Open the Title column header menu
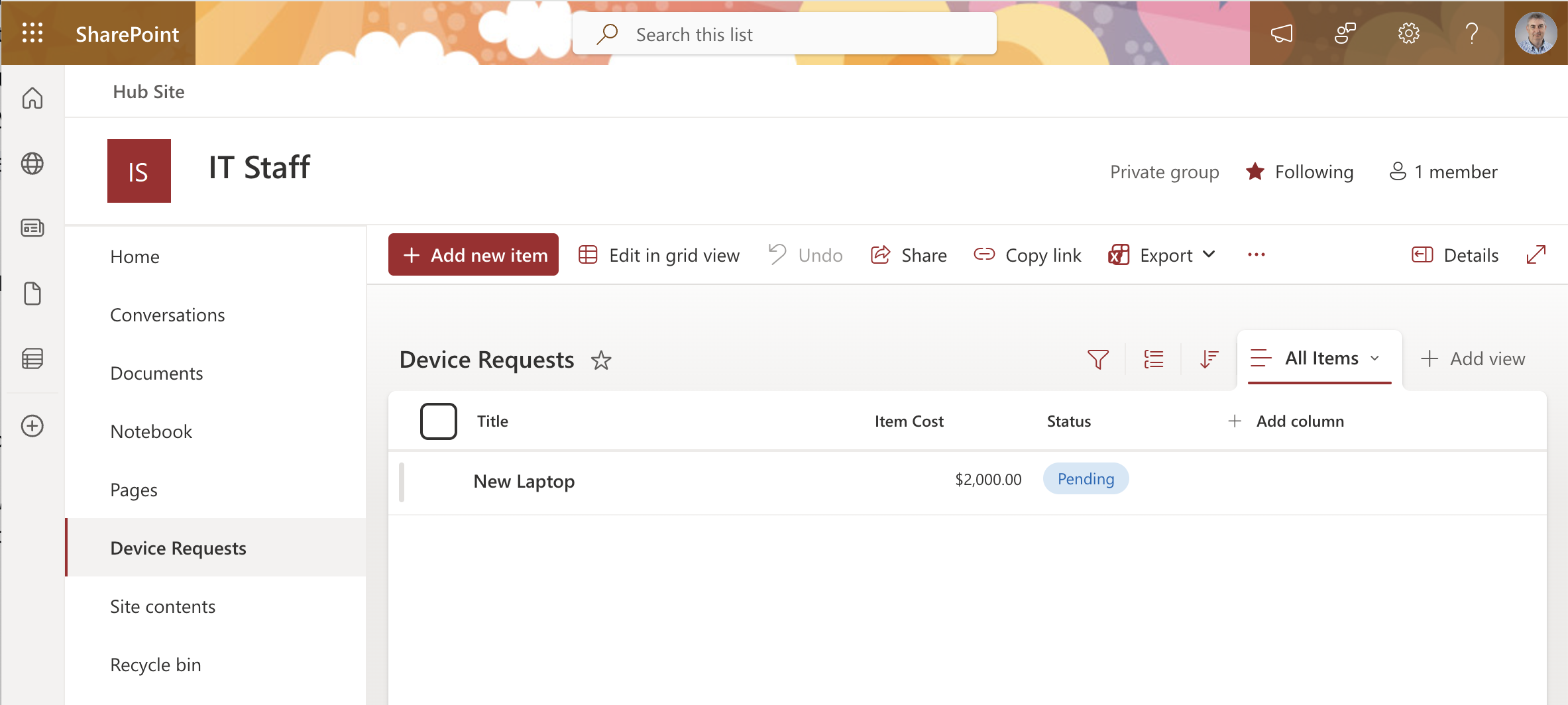Screen dimensions: 1568x705 (x=492, y=421)
